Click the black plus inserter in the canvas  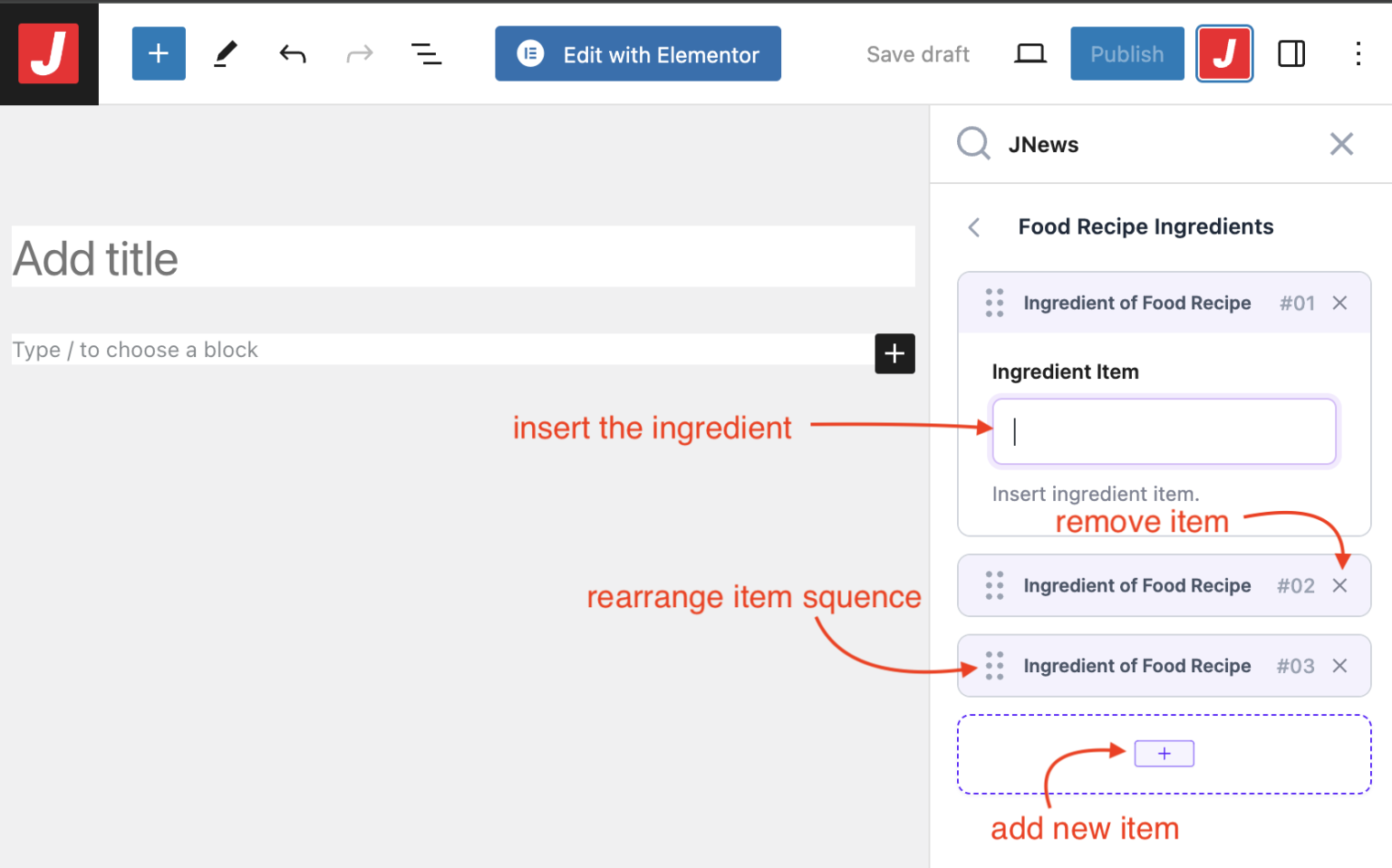894,353
